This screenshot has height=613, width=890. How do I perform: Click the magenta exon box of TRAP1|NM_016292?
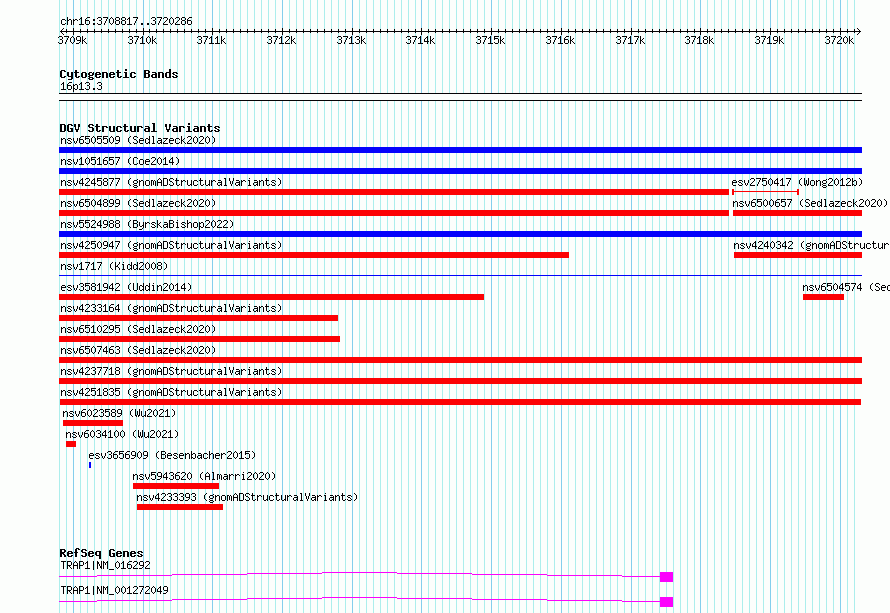coord(666,577)
